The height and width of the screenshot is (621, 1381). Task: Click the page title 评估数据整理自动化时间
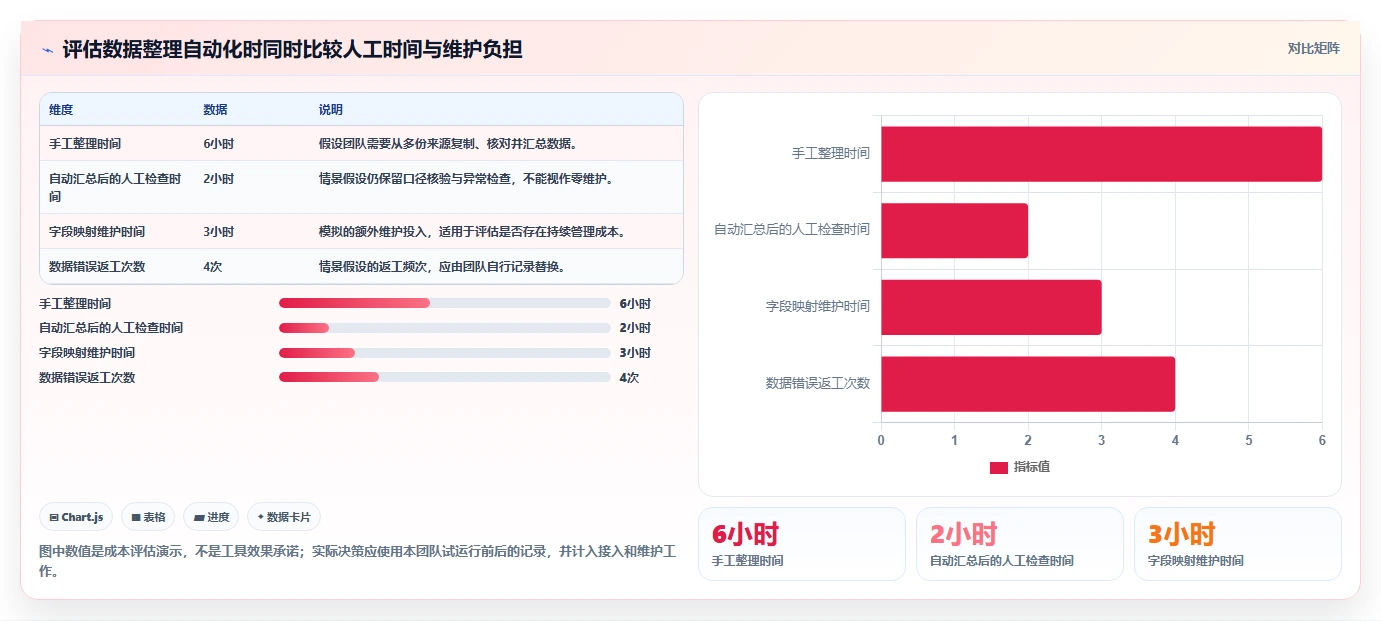click(x=292, y=50)
